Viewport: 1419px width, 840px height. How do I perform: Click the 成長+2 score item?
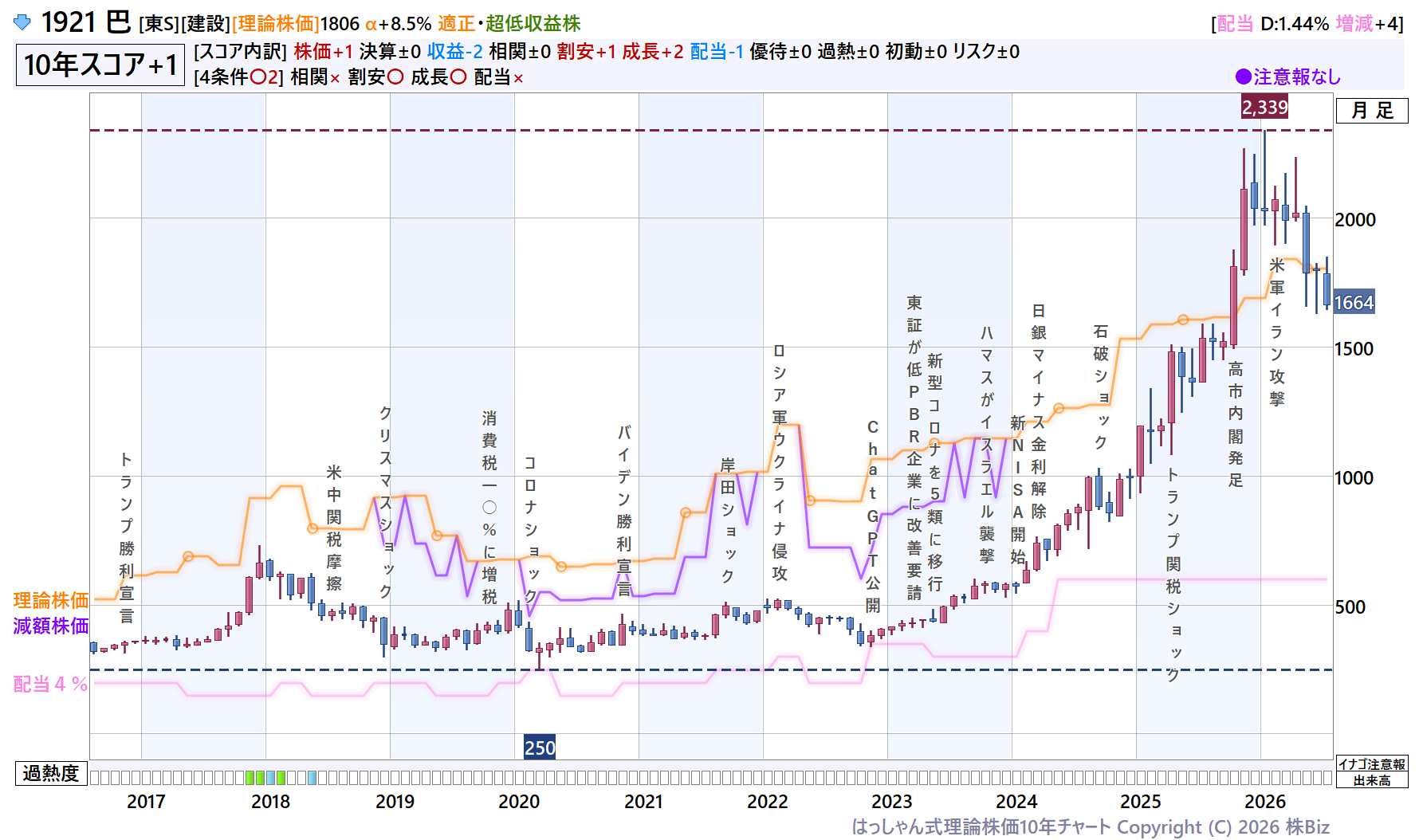click(x=653, y=52)
